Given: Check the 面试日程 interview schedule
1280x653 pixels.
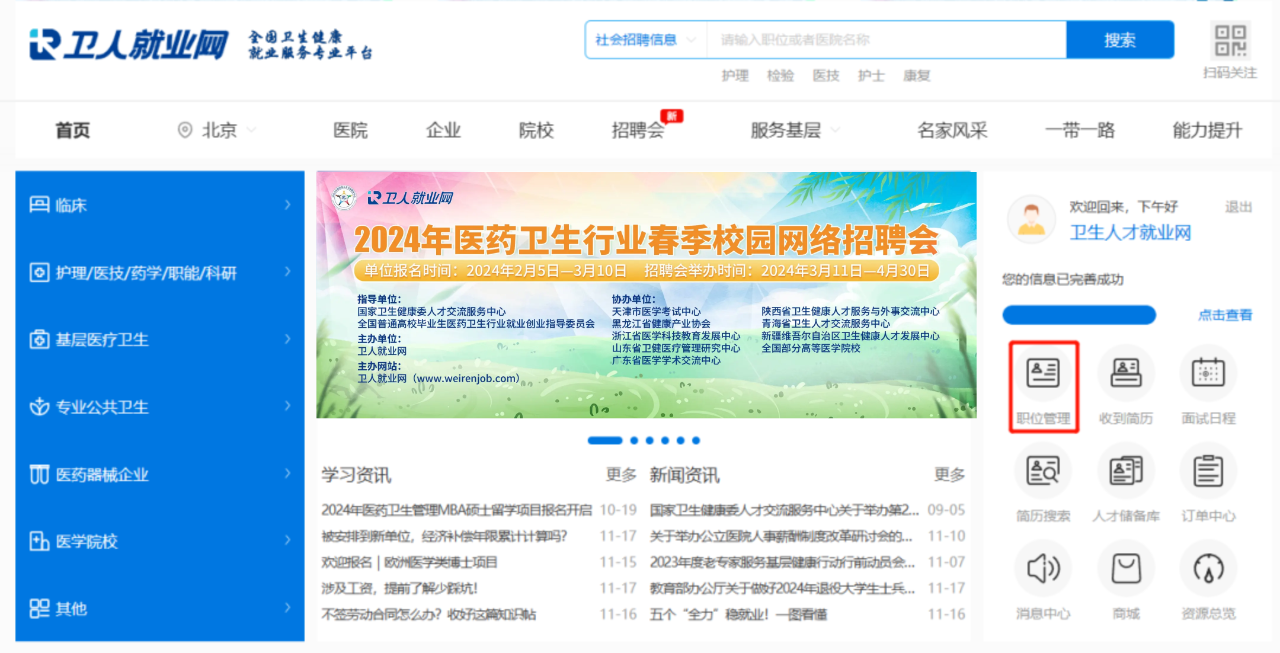Looking at the screenshot, I should (x=1207, y=385).
